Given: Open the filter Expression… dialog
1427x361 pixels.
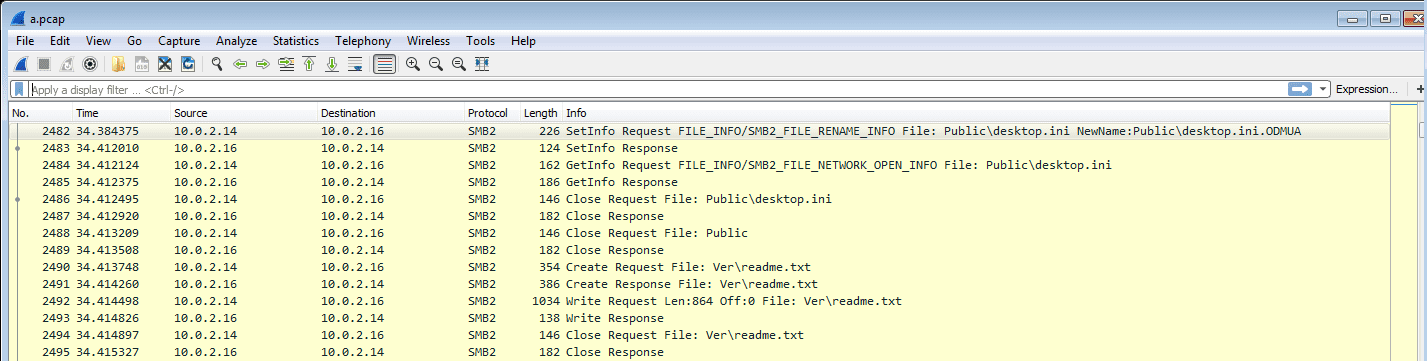Looking at the screenshot, I should (x=1366, y=89).
